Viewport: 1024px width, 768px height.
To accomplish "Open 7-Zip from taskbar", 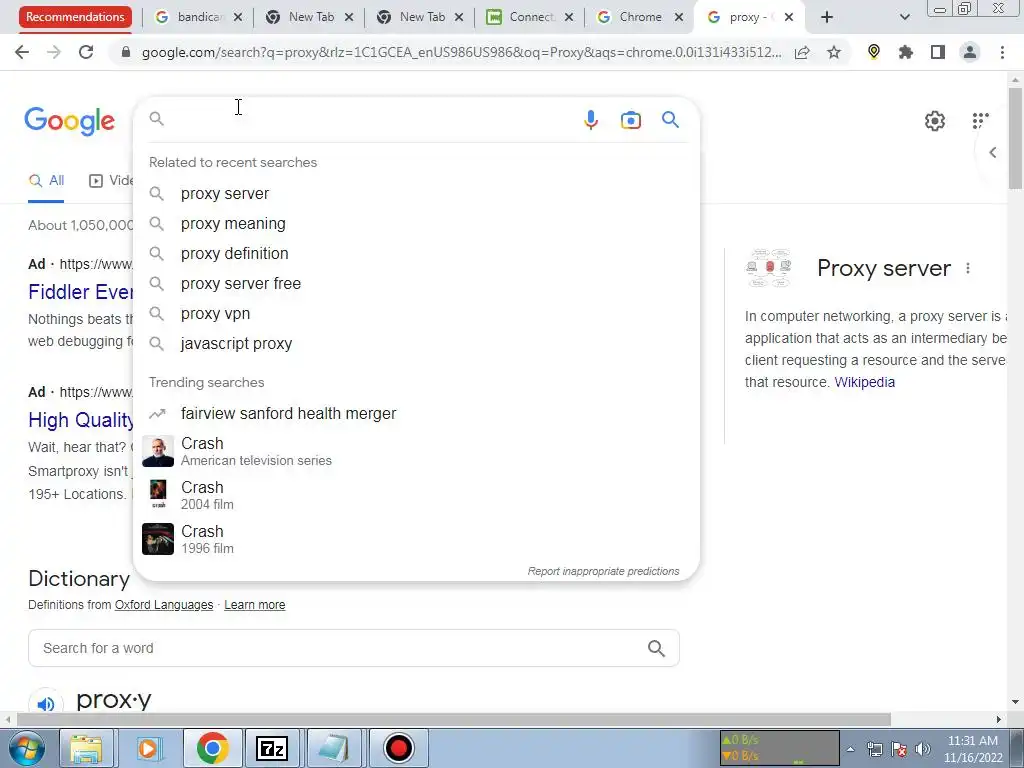I will [272, 748].
